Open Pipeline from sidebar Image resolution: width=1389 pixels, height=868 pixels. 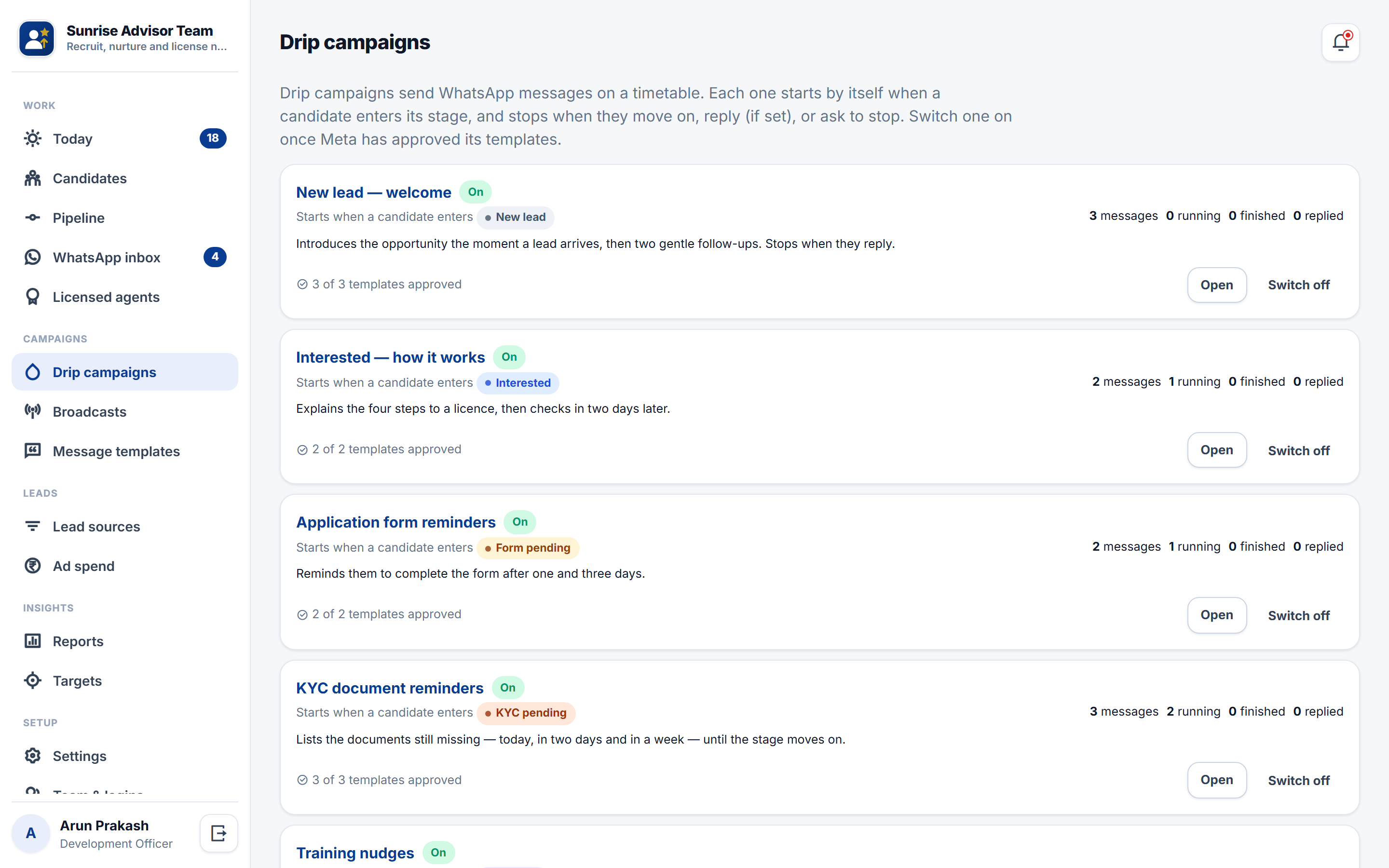tap(124, 217)
